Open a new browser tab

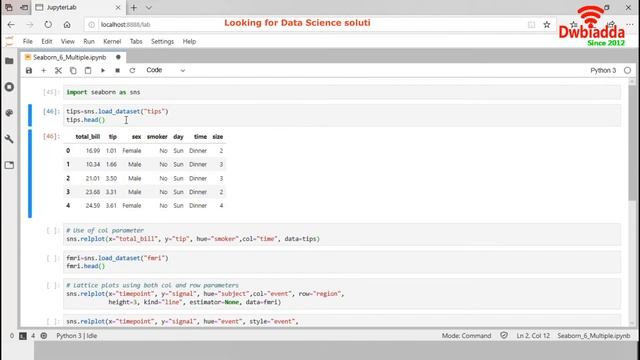[x=133, y=8]
